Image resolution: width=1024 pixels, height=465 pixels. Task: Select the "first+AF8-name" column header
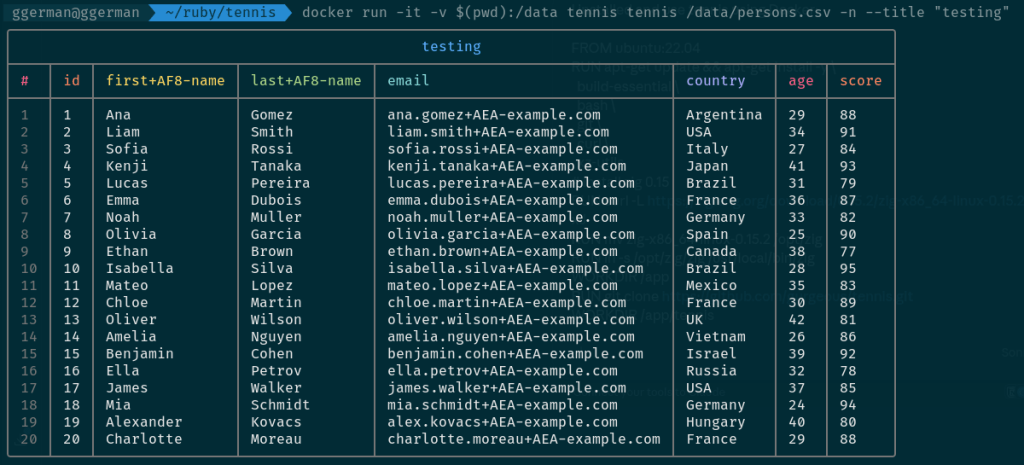coord(165,81)
